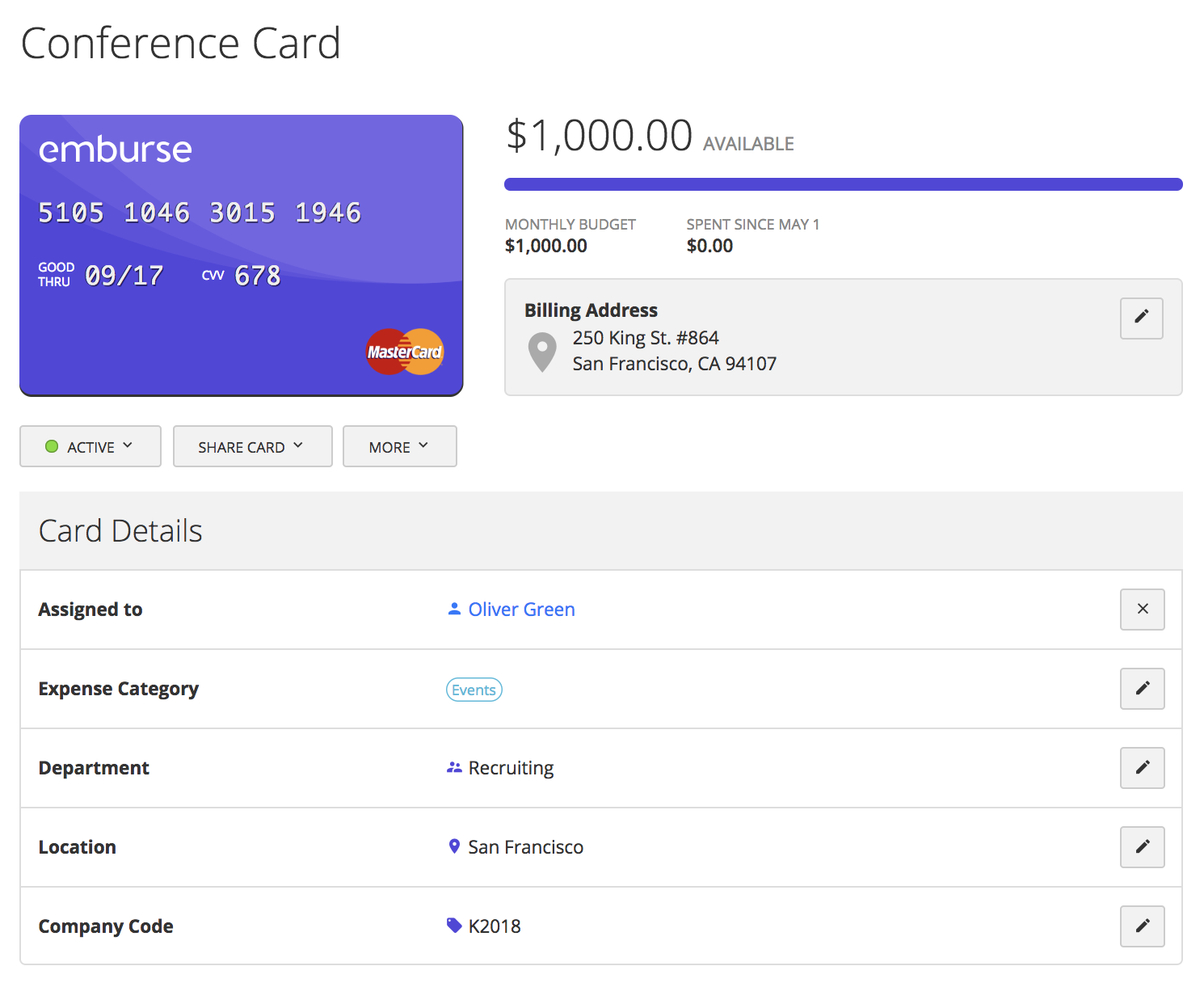Viewport: 1204px width, 983px height.
Task: Click the address line 250 King St. #864
Action: point(646,338)
